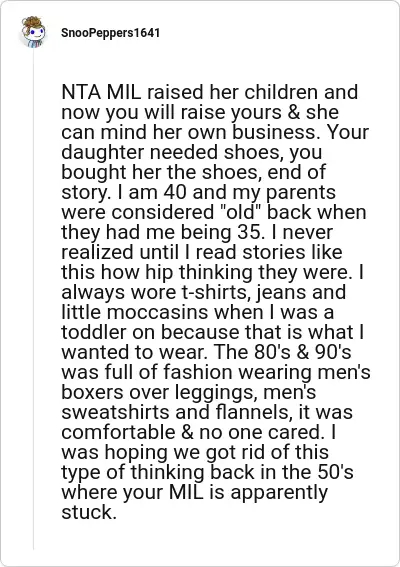Click the final word "stuck." of the comment
Image resolution: width=400 pixels, height=567 pixels.
coord(89,512)
